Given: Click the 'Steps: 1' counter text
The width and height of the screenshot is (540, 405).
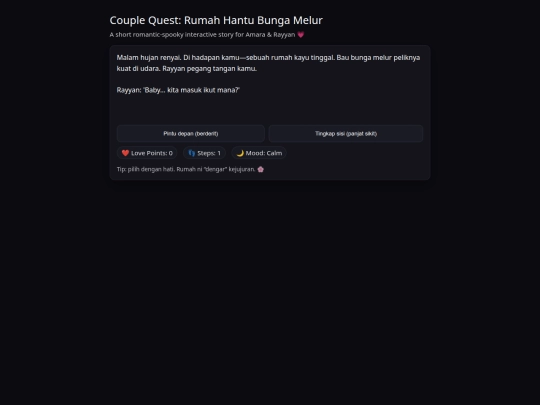Looking at the screenshot, I should coord(209,153).
